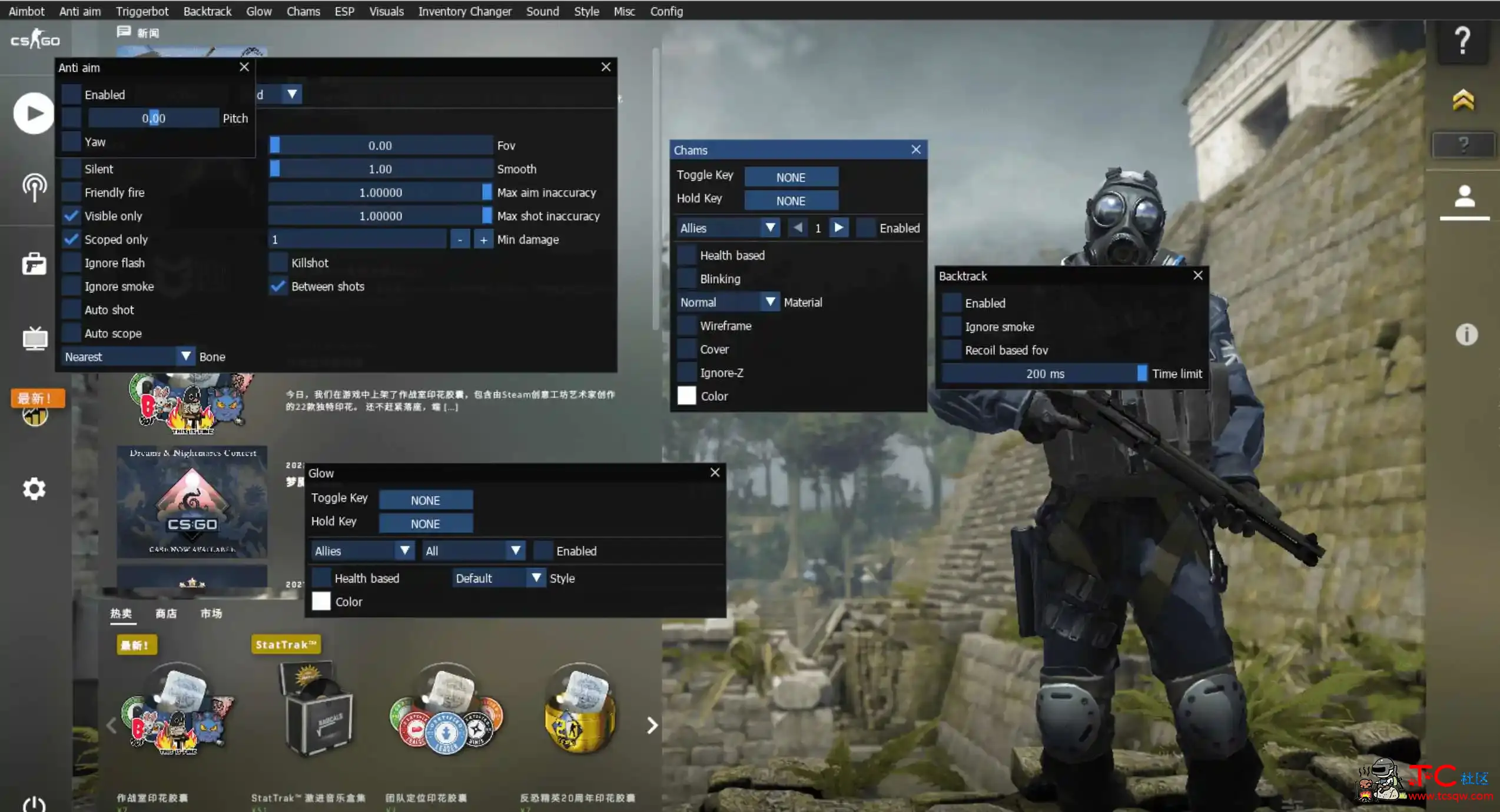
Task: Click NONE Toggle Key button in Glow
Action: point(425,500)
